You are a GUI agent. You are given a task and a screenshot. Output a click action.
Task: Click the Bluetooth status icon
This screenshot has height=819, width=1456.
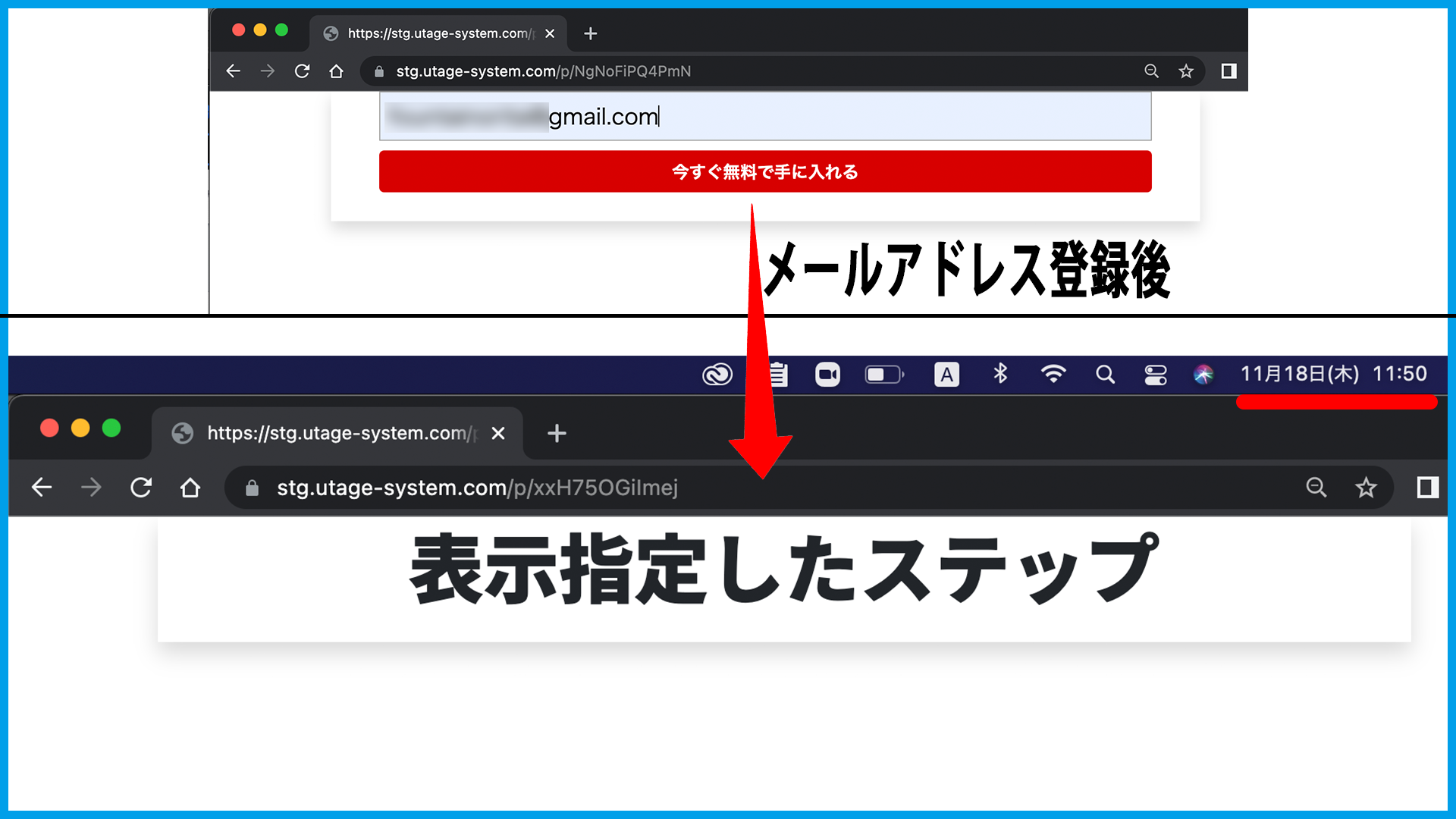pos(1000,374)
